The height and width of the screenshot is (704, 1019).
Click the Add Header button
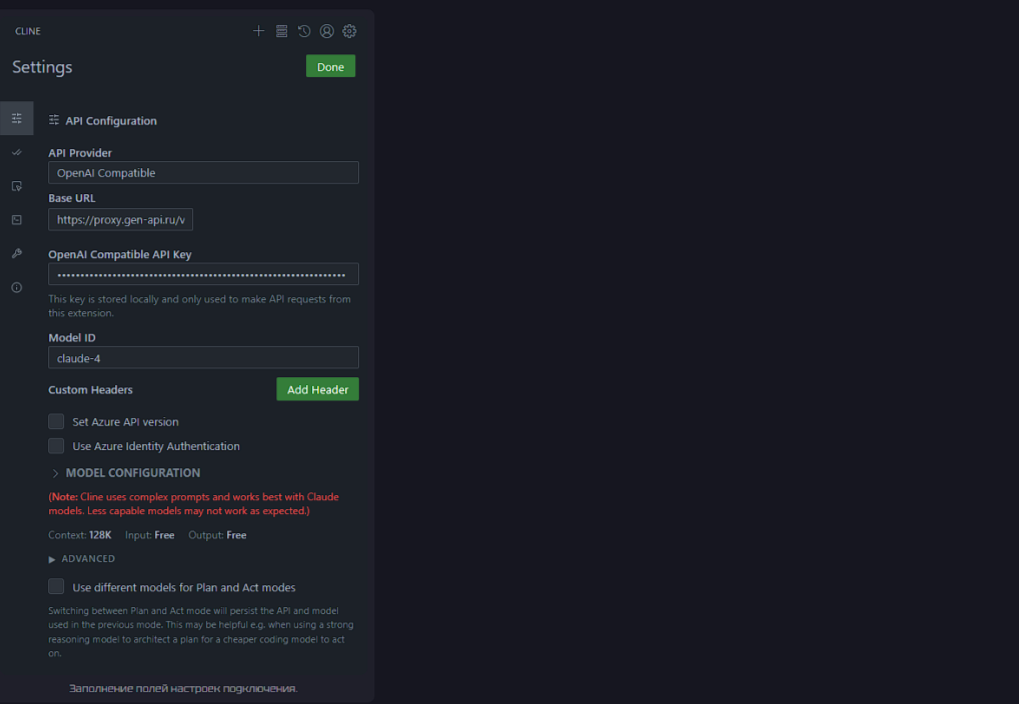317,390
